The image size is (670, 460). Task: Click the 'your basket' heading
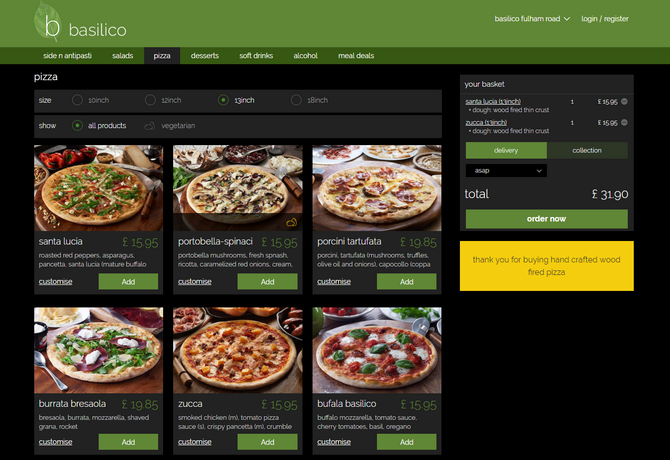(x=485, y=84)
